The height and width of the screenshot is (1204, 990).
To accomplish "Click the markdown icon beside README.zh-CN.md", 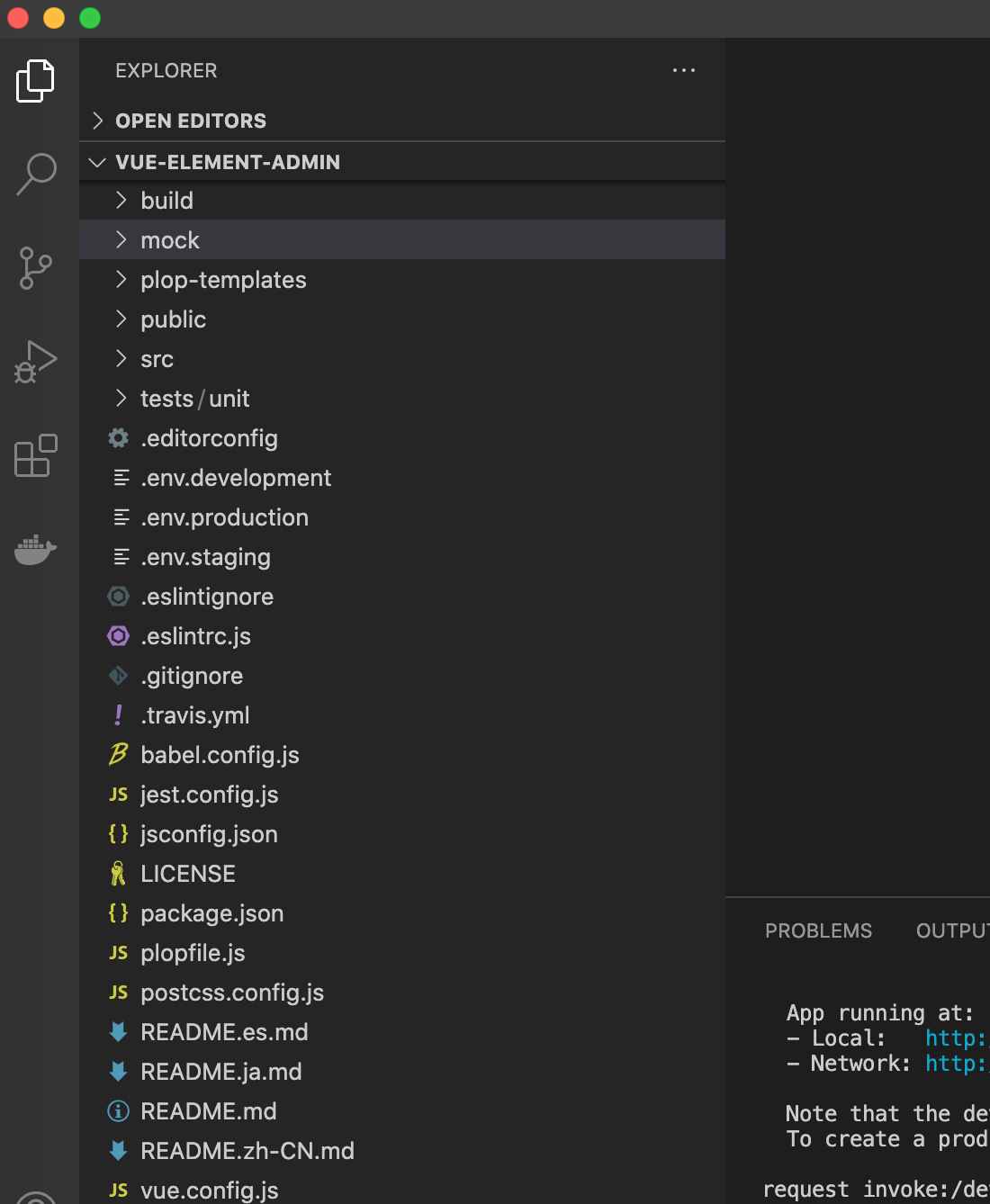I will 118,1151.
